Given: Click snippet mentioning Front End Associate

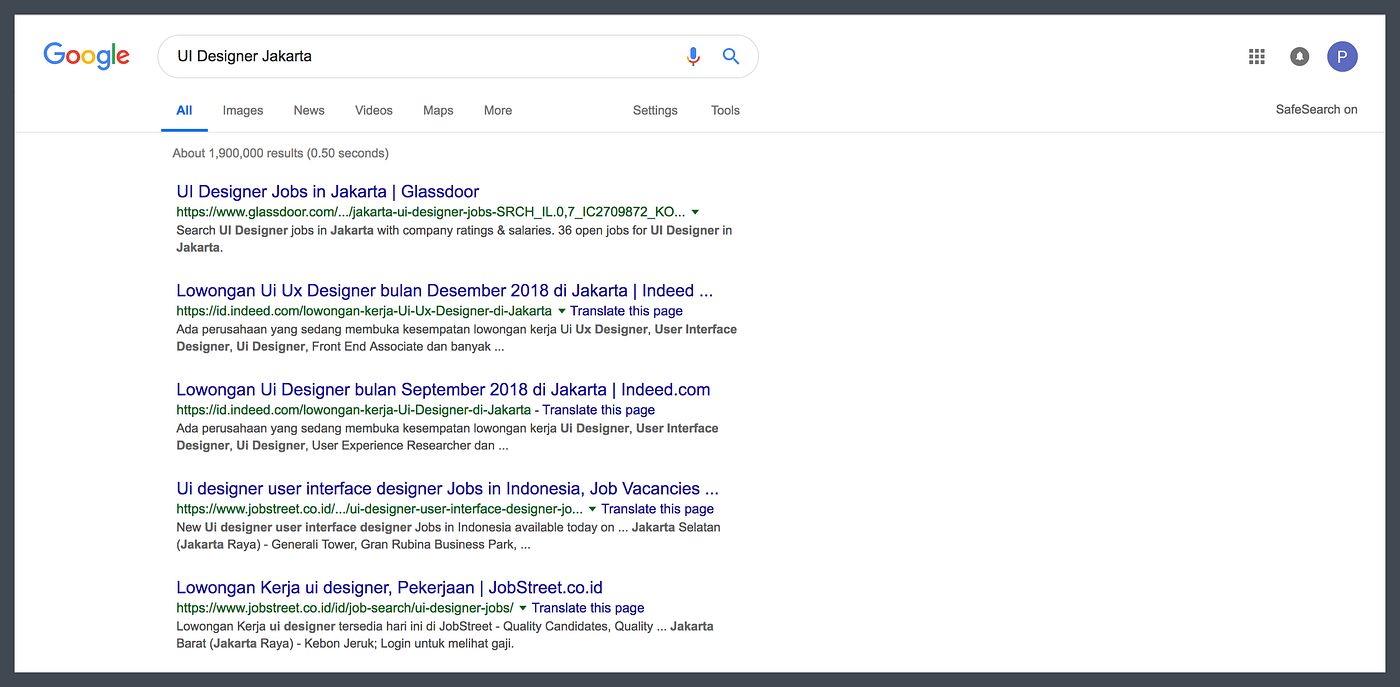Looking at the screenshot, I should tap(456, 338).
